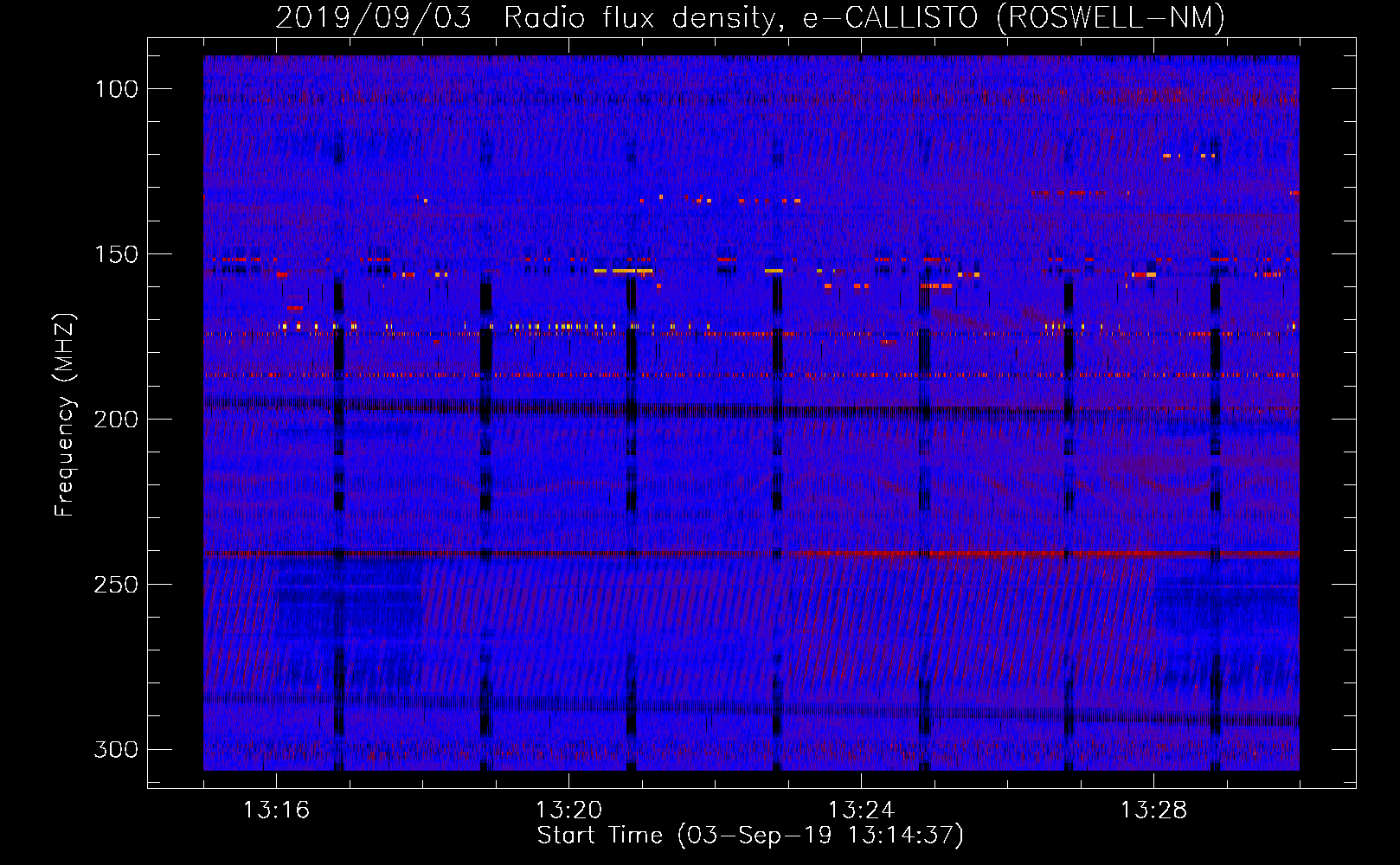
Task: Select the "Frequency (MHZ)" axis label
Action: [x=65, y=415]
